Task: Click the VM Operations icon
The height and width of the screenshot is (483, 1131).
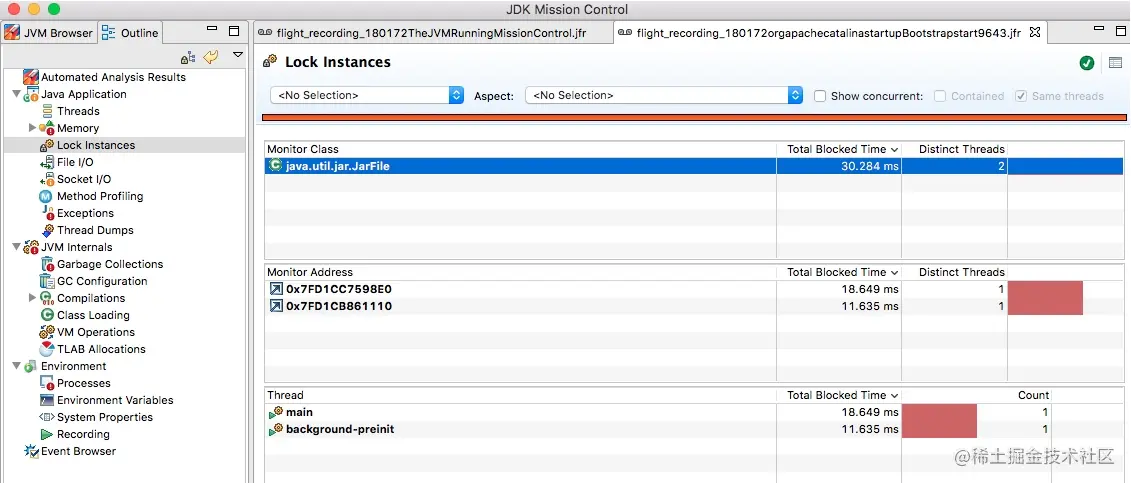Action: (x=47, y=332)
